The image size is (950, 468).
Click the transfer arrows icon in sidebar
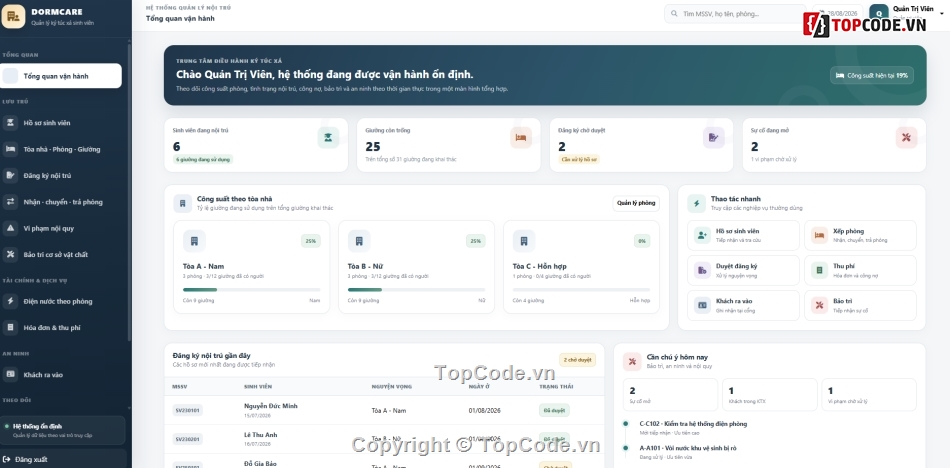10,202
